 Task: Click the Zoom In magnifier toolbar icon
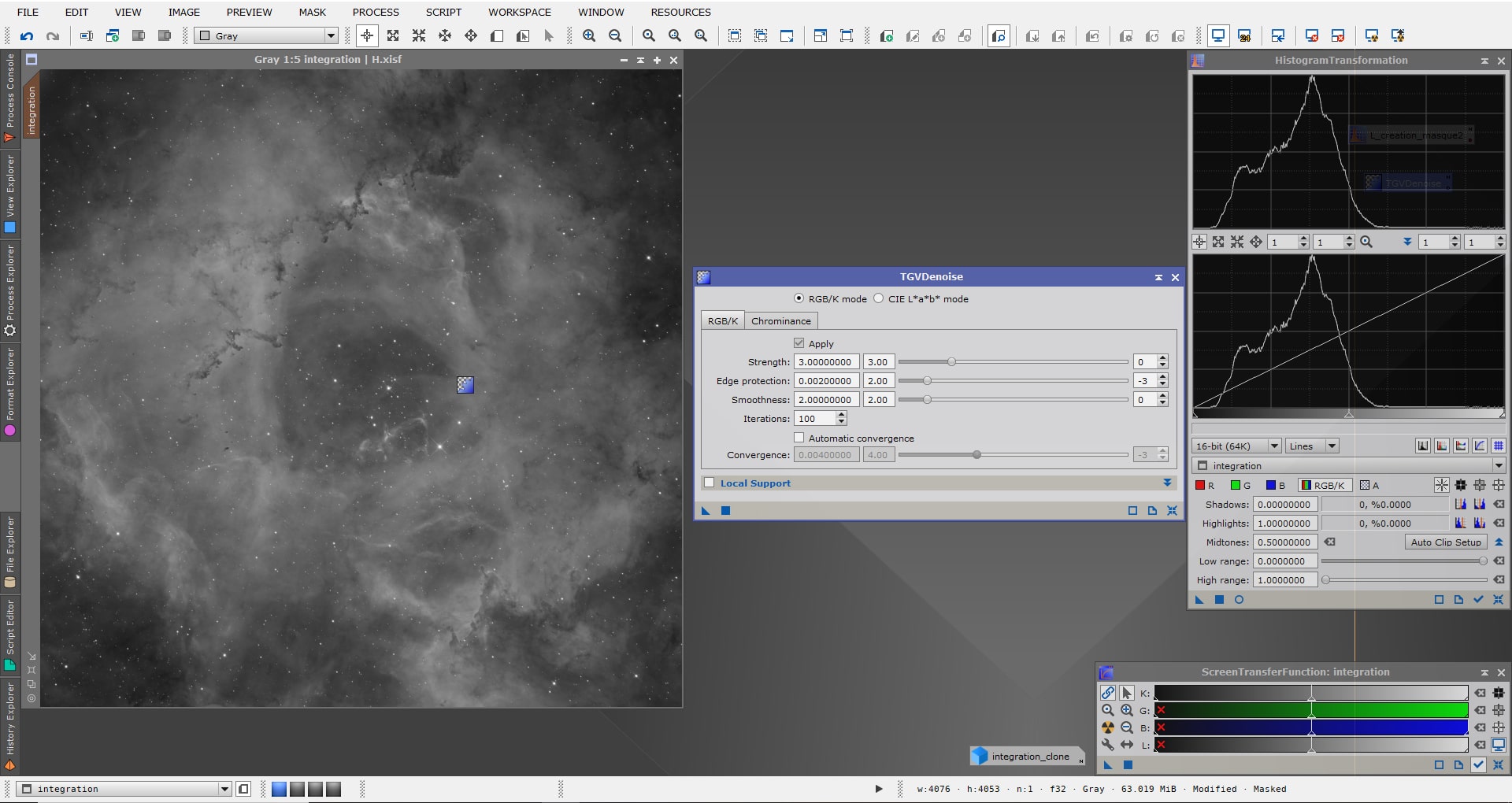pyautogui.click(x=589, y=36)
